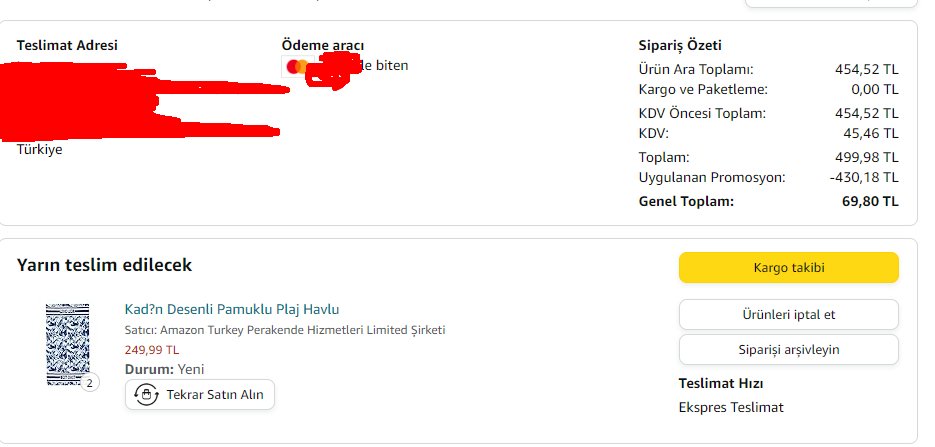935x447 pixels.
Task: Click the beach towel product thumbnail
Action: 67,343
